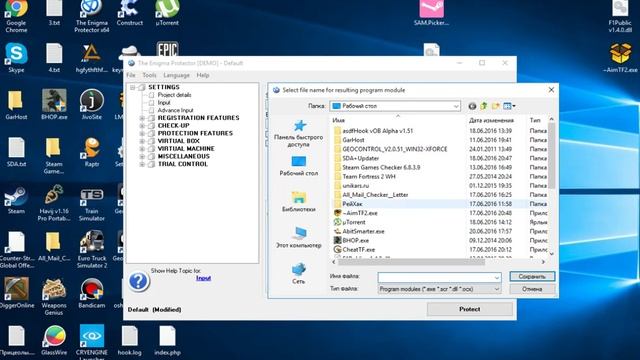Screen dimensions: 640x360
Task: Open Train Simulator desktop shortcut
Action: [91, 204]
